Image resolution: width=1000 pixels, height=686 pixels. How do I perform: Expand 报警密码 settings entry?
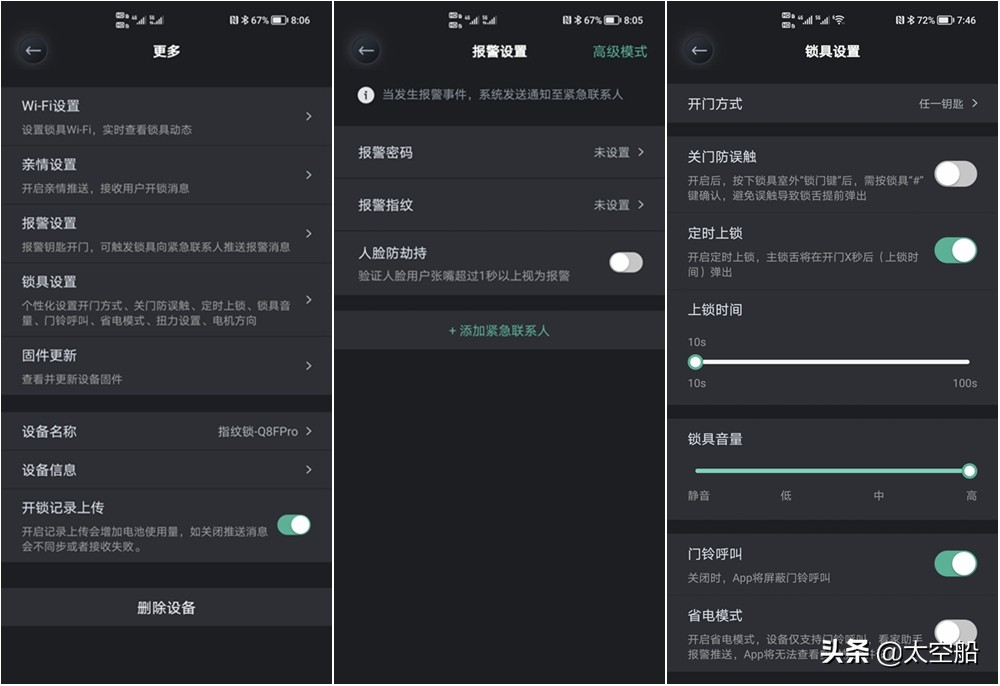coord(497,153)
